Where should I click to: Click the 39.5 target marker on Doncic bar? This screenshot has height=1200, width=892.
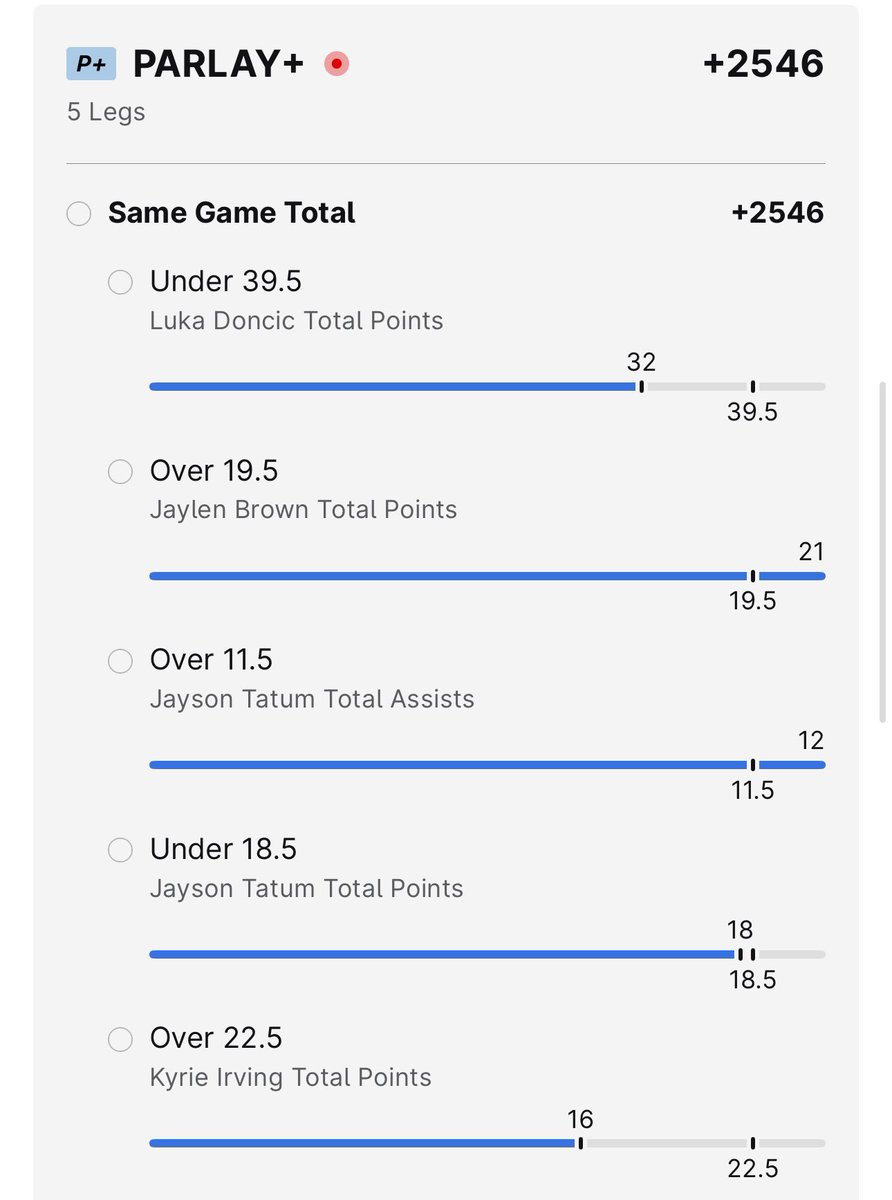753,387
